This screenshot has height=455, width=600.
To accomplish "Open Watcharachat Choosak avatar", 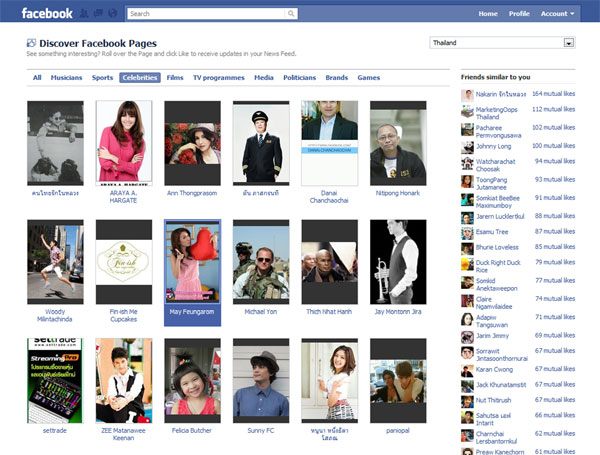I will [x=467, y=163].
